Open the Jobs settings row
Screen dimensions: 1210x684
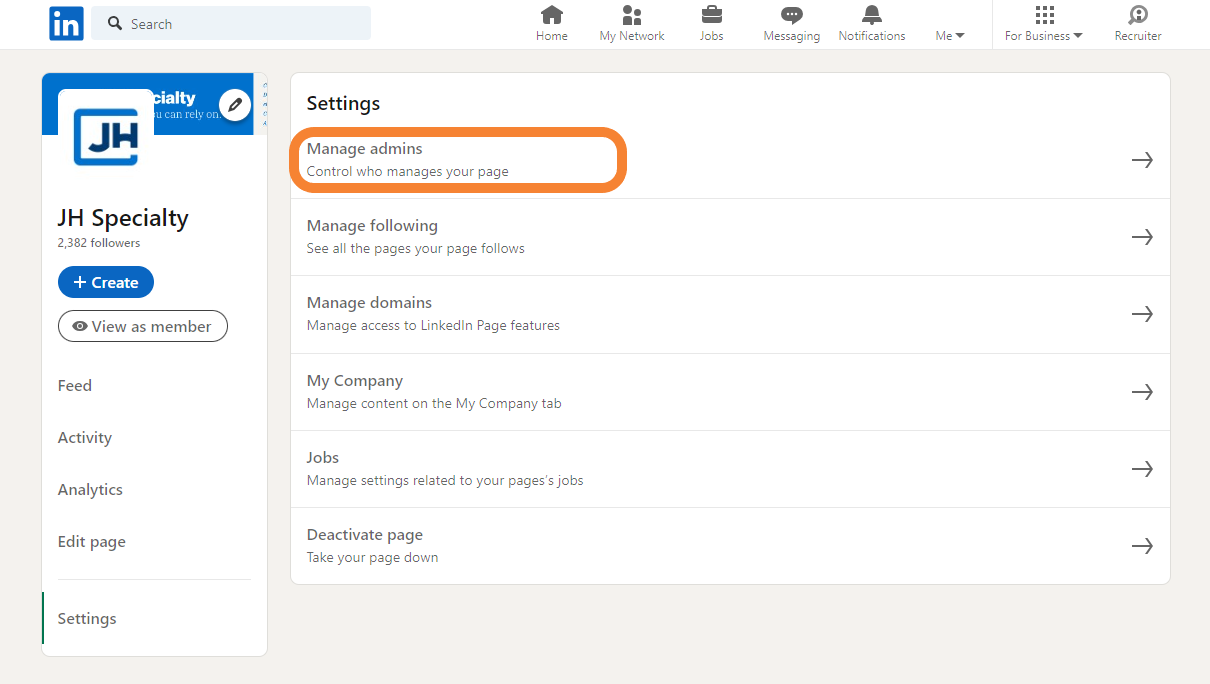(730, 469)
